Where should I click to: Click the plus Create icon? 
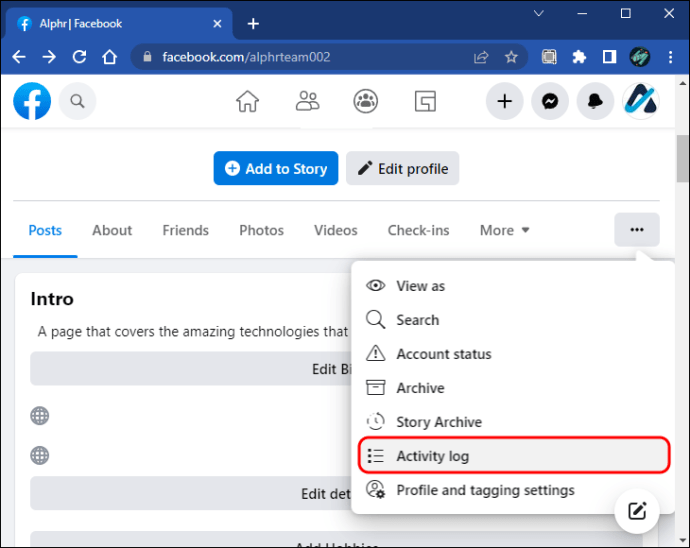tap(505, 101)
